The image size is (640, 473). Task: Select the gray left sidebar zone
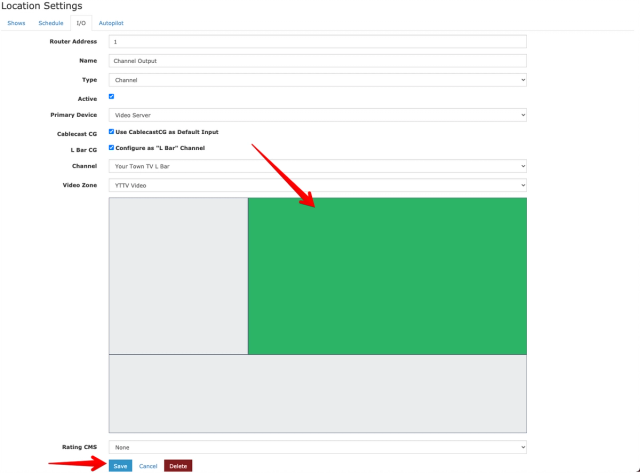[x=178, y=276]
